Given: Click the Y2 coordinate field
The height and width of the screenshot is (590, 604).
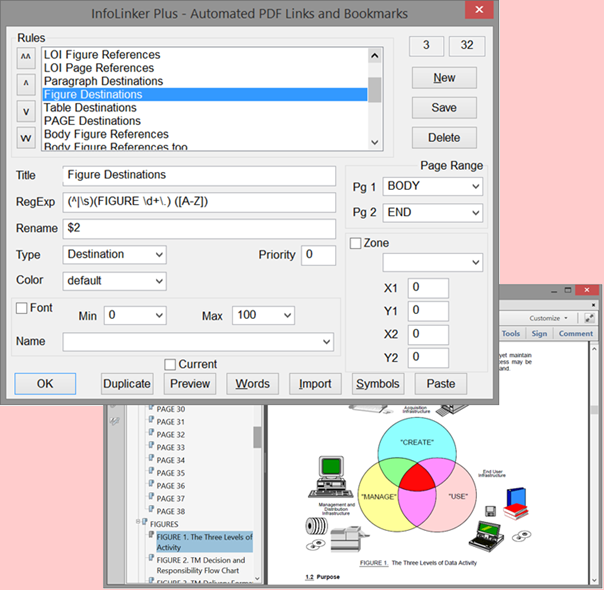Looking at the screenshot, I should tap(428, 357).
